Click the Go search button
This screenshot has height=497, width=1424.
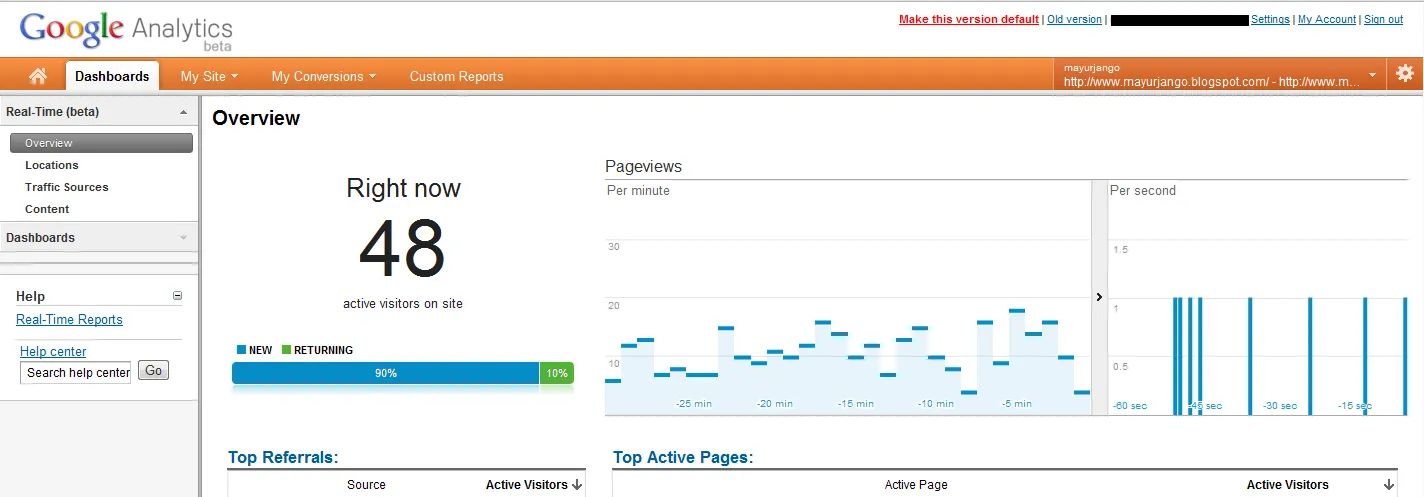[x=153, y=371]
